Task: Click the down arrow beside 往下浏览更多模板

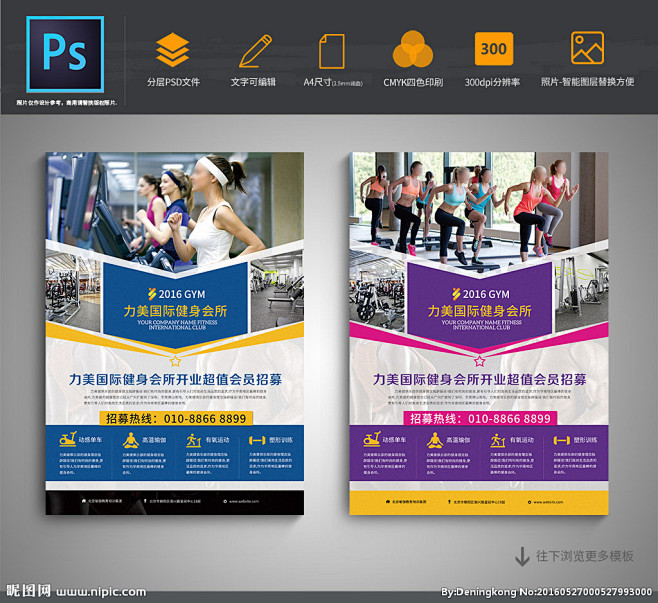Action: (x=522, y=556)
